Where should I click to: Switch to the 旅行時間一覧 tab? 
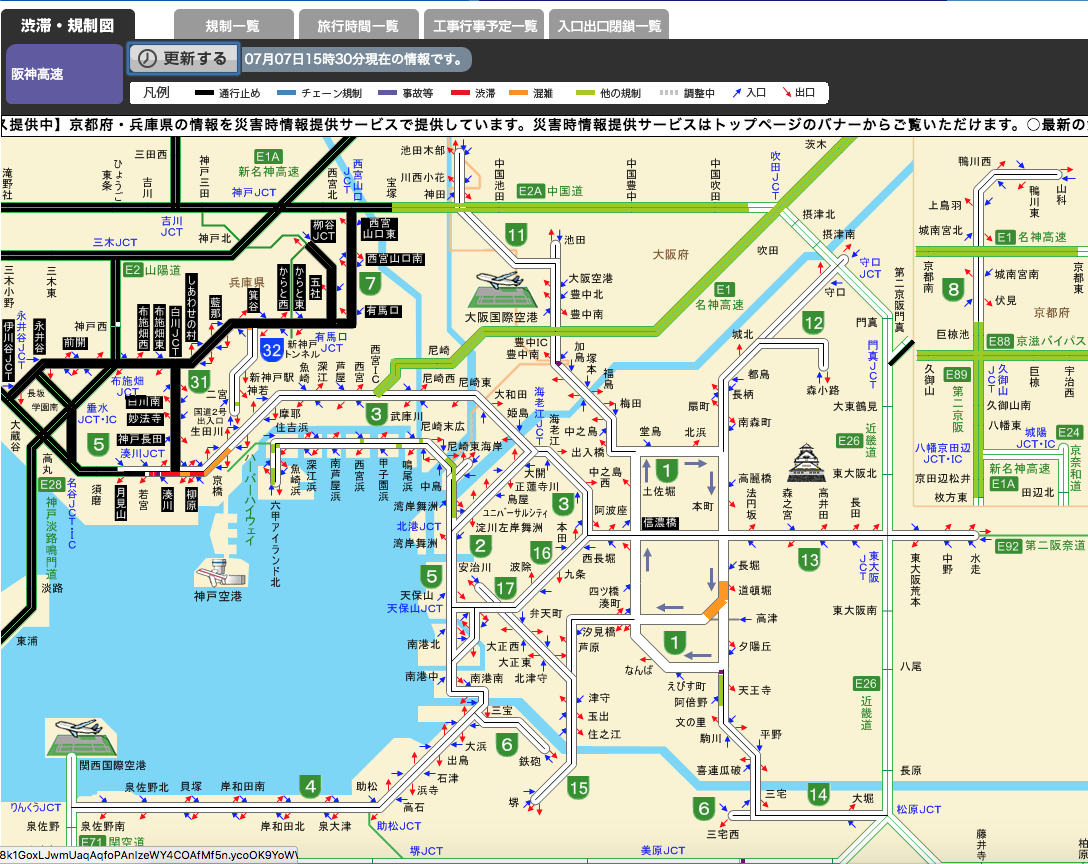pos(357,25)
